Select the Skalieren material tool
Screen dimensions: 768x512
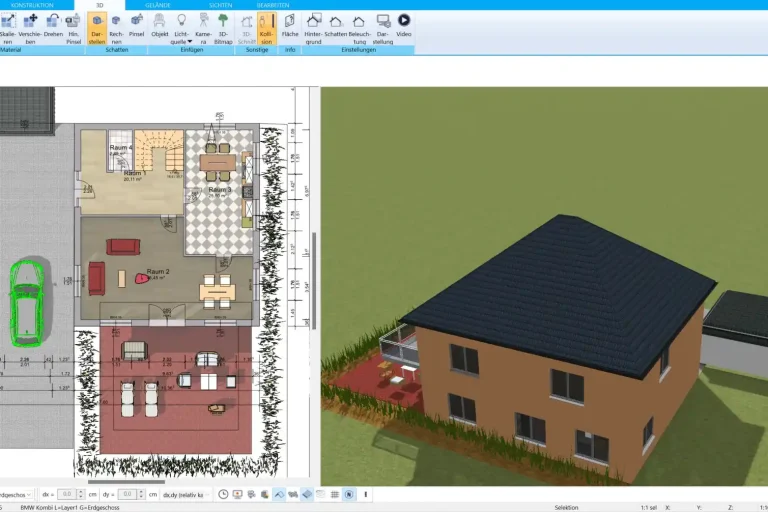(8, 28)
